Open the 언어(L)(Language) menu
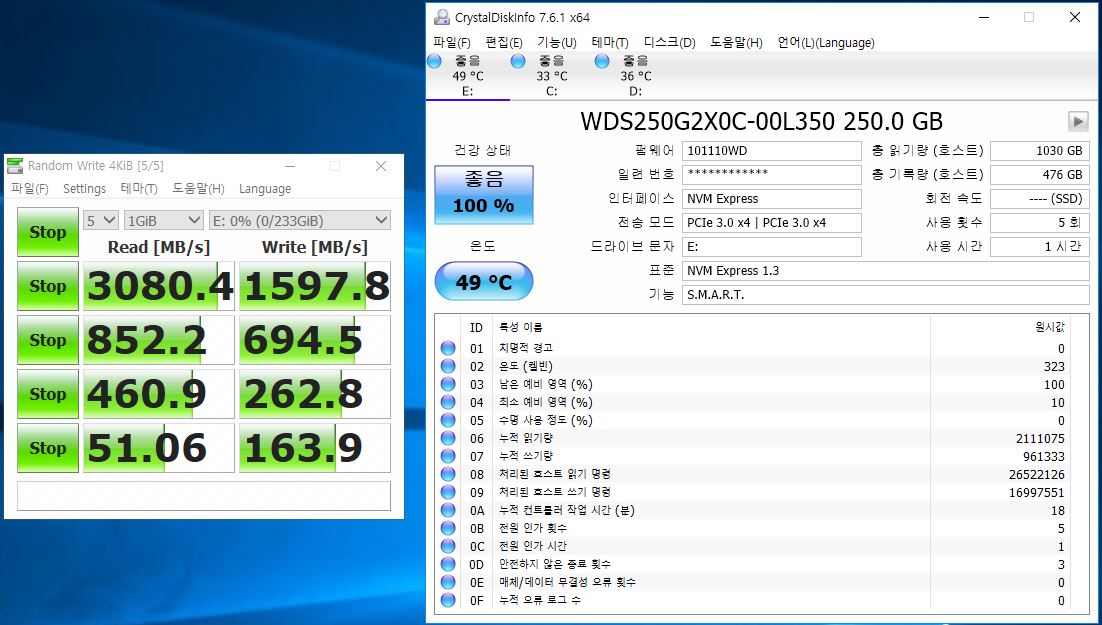 pos(825,42)
